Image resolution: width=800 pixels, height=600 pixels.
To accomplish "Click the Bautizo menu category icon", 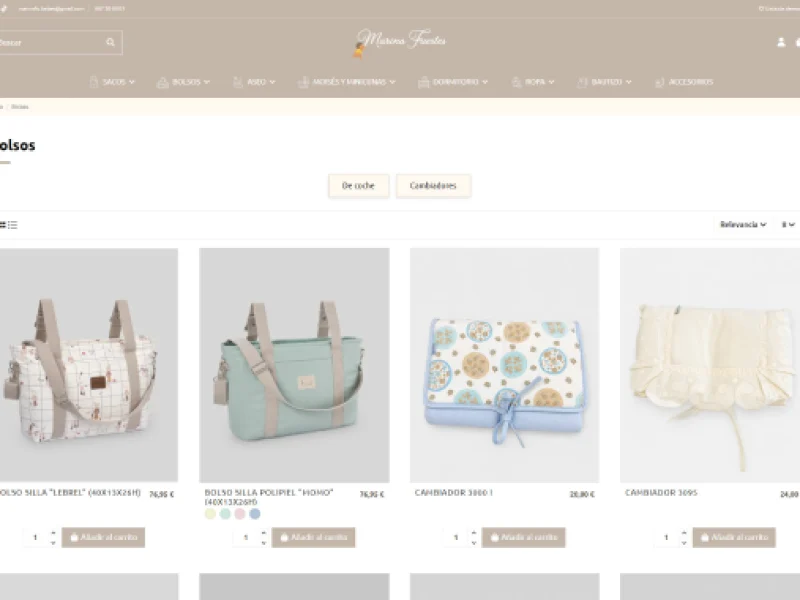I will coord(582,82).
